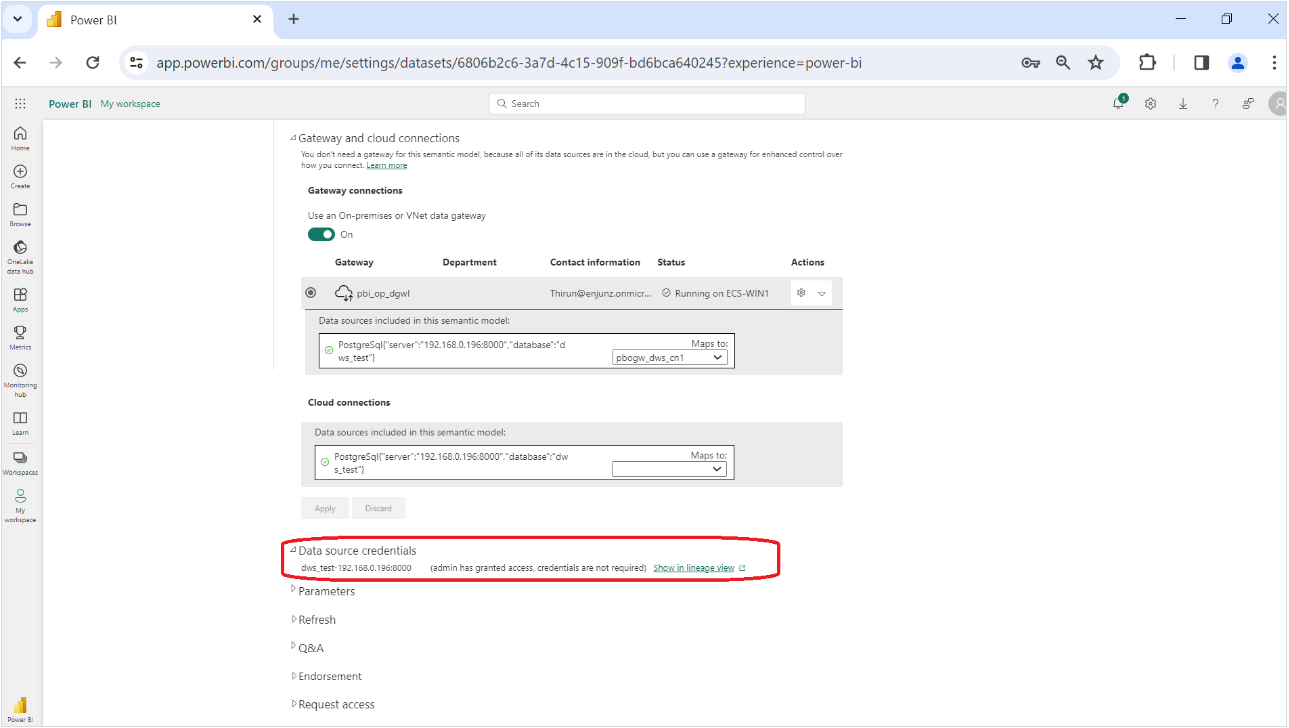Reload the page
Image resolution: width=1289 pixels, height=728 pixels.
click(x=93, y=62)
